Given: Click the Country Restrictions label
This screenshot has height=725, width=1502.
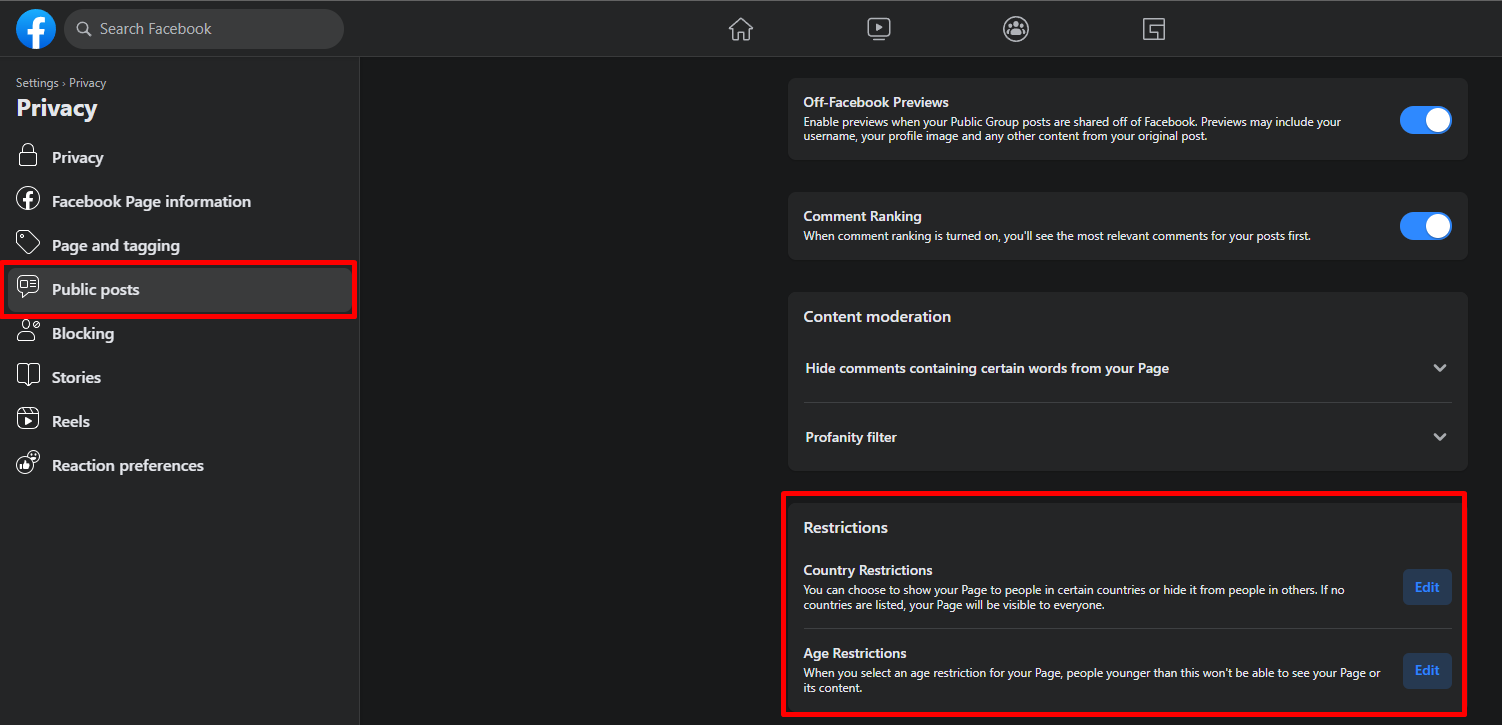Looking at the screenshot, I should pyautogui.click(x=868, y=570).
